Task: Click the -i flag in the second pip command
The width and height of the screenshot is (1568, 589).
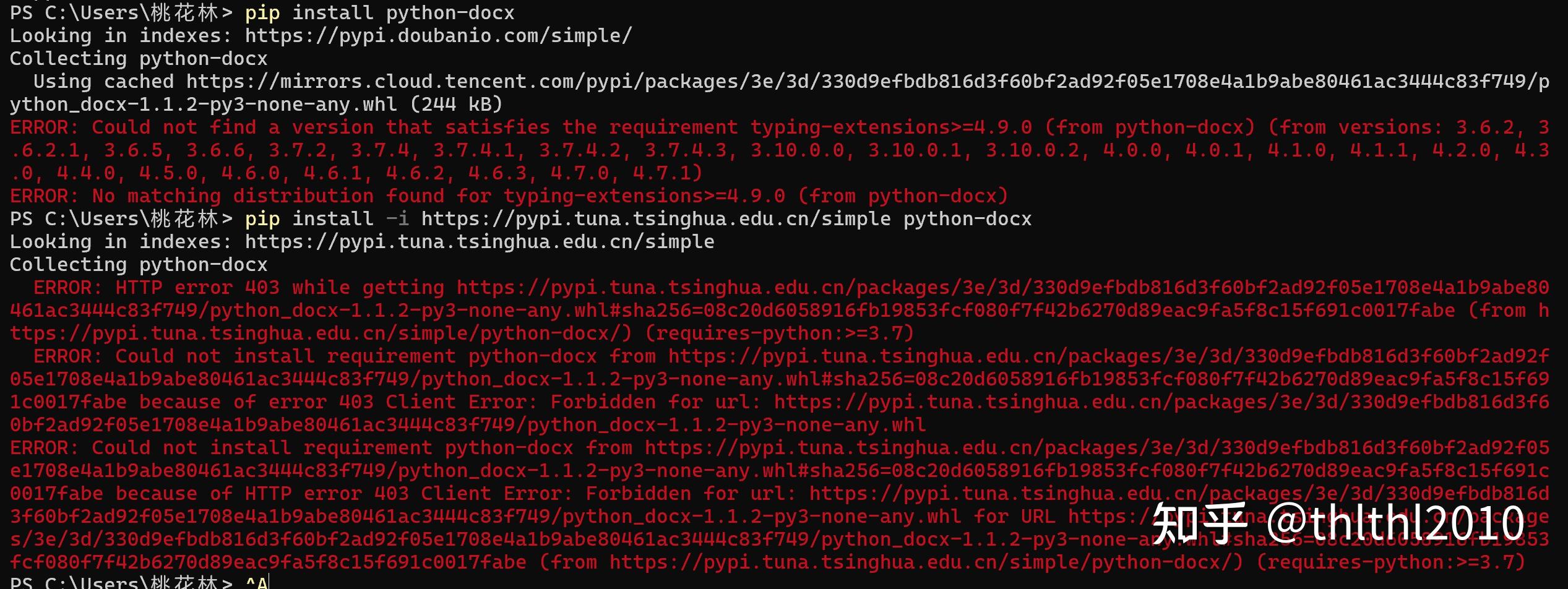Action: click(x=397, y=219)
